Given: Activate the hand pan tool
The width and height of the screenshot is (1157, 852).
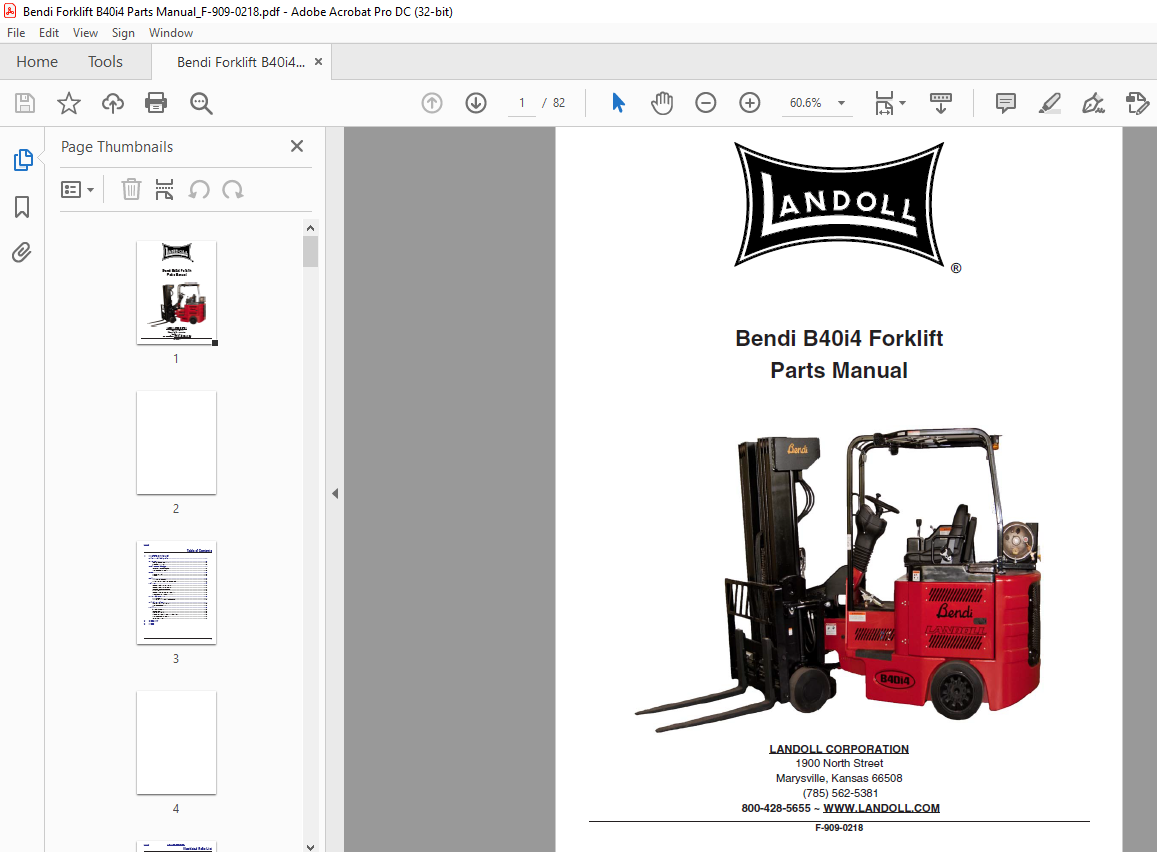Looking at the screenshot, I should (662, 103).
